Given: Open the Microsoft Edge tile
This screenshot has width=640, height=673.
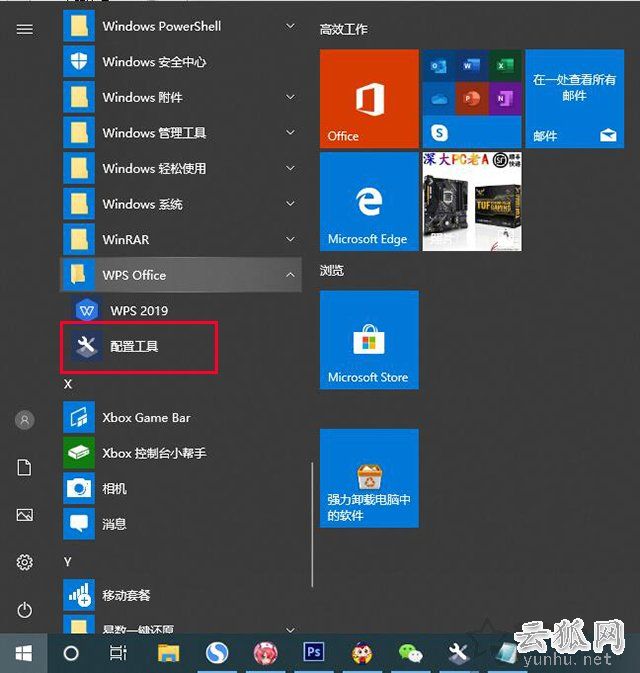Looking at the screenshot, I should 369,201.
